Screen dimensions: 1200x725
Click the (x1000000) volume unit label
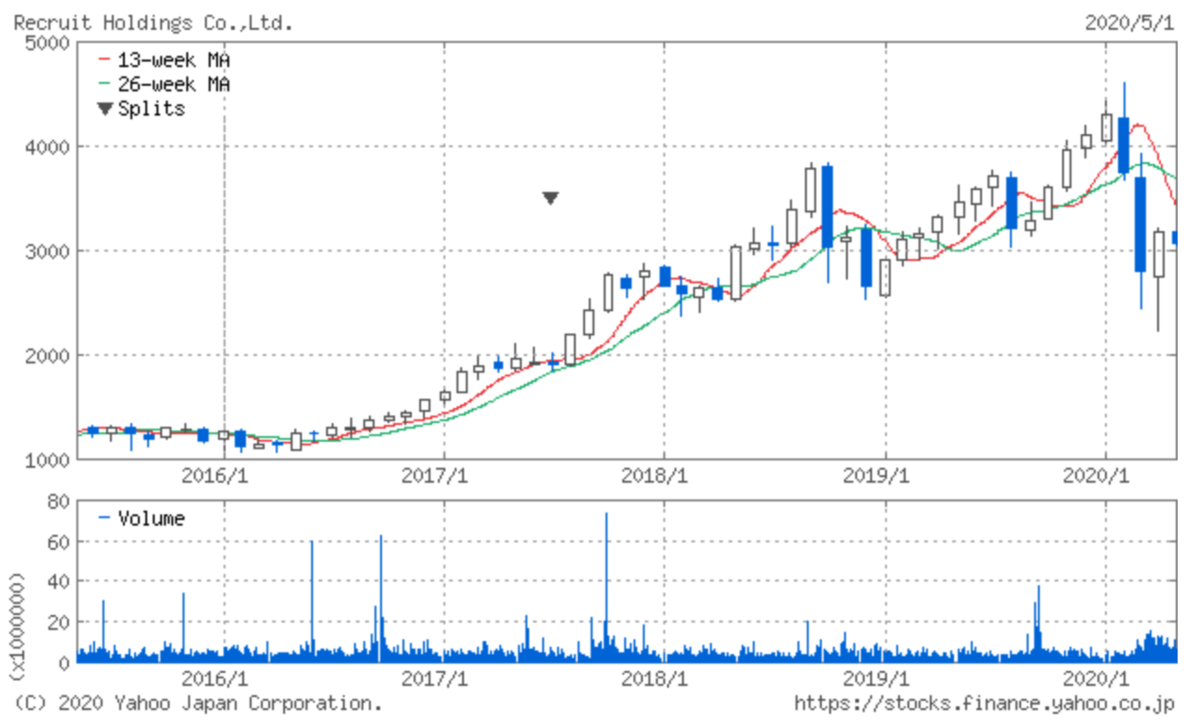(15, 626)
